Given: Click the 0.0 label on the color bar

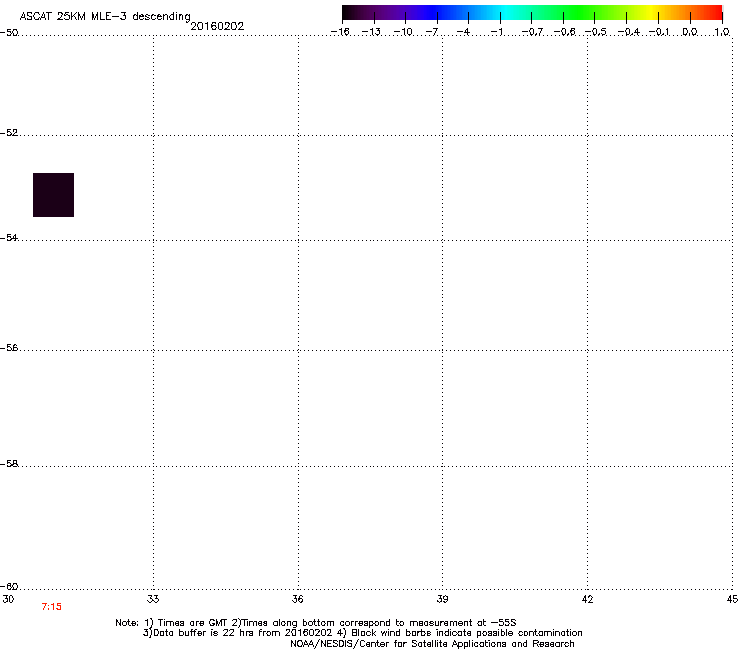Looking at the screenshot, I should 690,32.
